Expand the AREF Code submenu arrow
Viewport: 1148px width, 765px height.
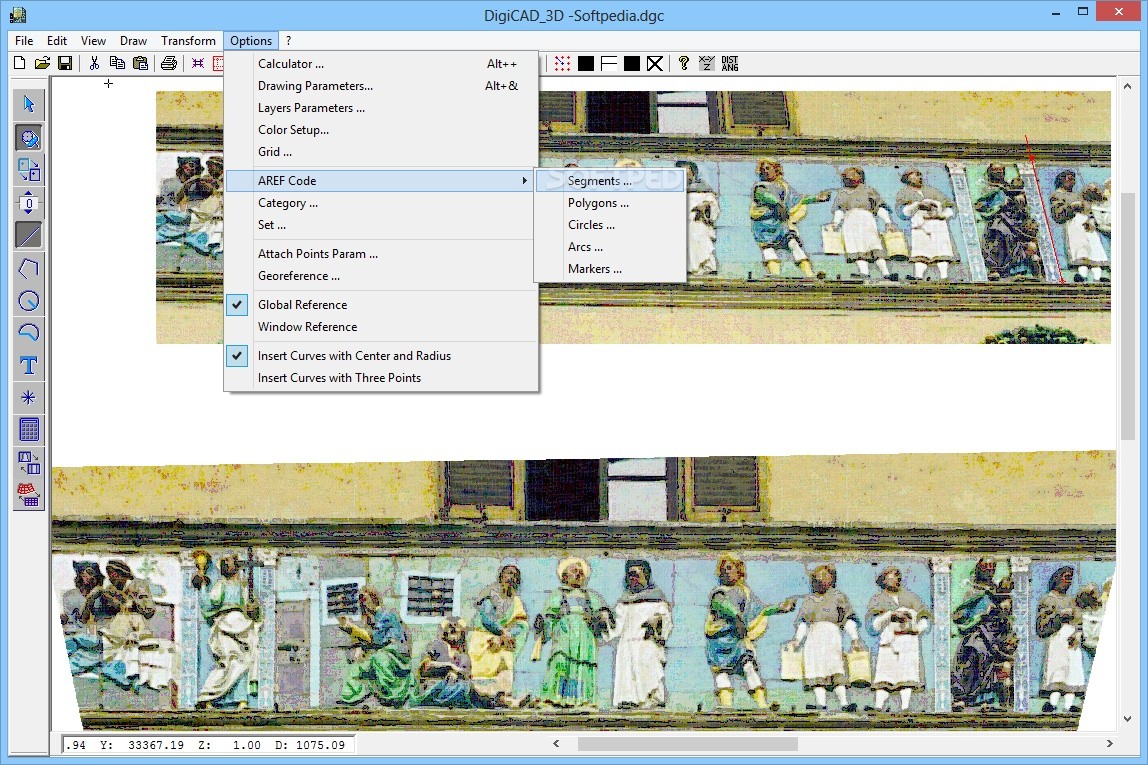click(524, 181)
